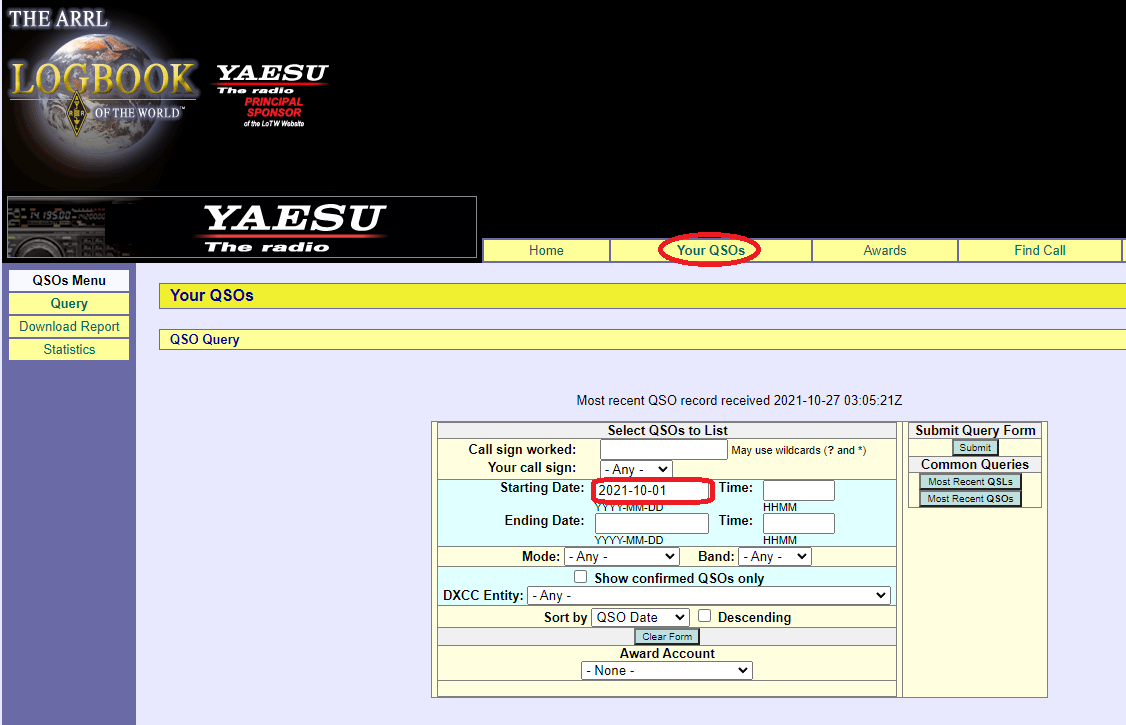The width and height of the screenshot is (1126, 725).
Task: Go to the Awards tab
Action: click(884, 251)
